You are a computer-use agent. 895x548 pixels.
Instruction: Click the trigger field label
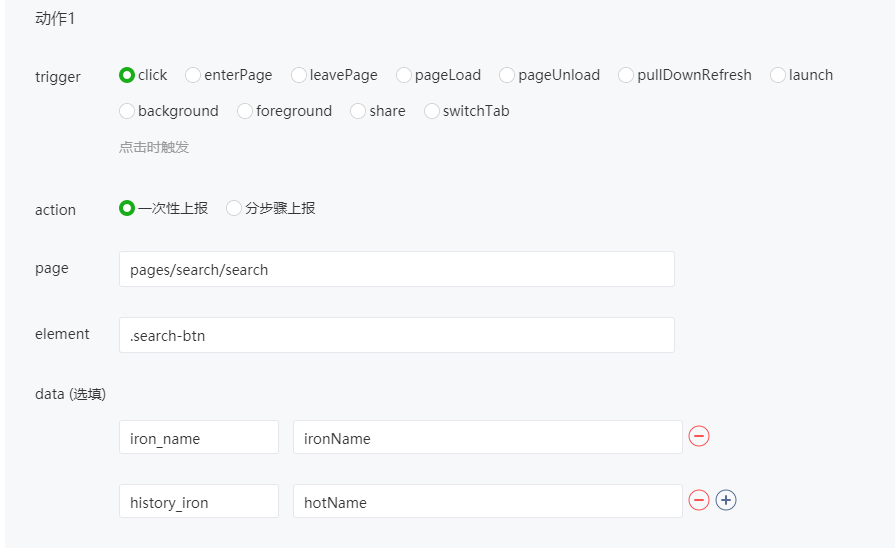tap(58, 76)
